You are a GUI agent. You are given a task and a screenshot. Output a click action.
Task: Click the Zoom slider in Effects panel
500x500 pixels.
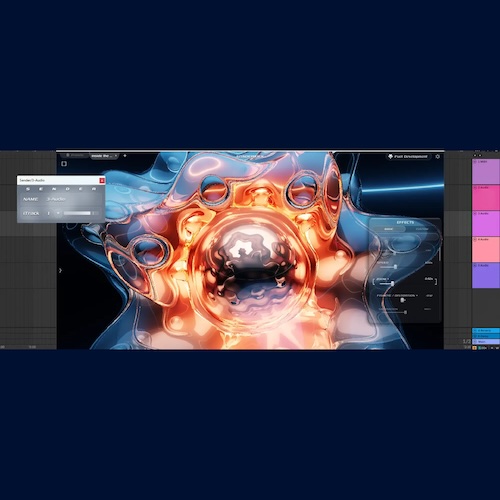[x=387, y=283]
